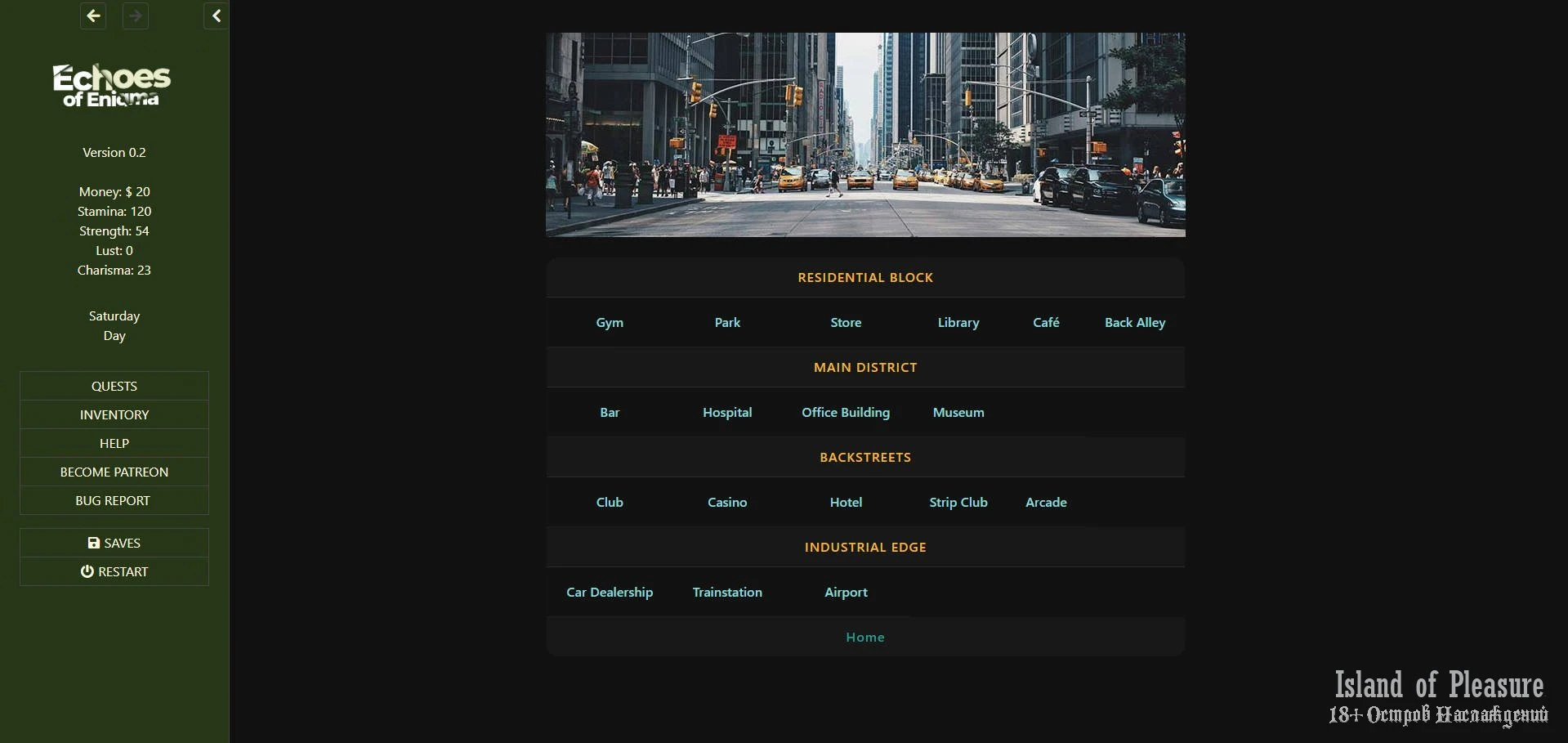Viewport: 1568px width, 743px height.
Task: Click the back arrow history icon
Action: [94, 16]
